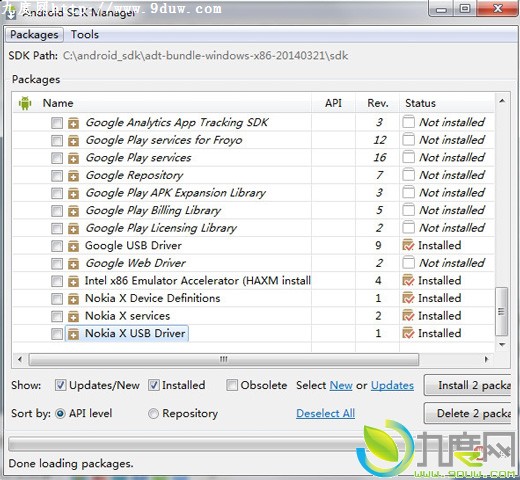
Task: Click the New link to select new packages
Action: pos(341,385)
